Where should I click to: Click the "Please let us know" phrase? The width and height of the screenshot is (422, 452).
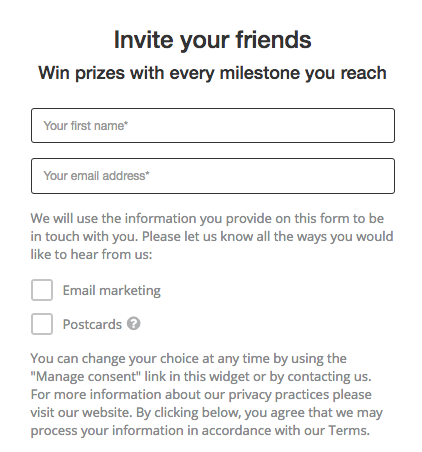coord(196,237)
